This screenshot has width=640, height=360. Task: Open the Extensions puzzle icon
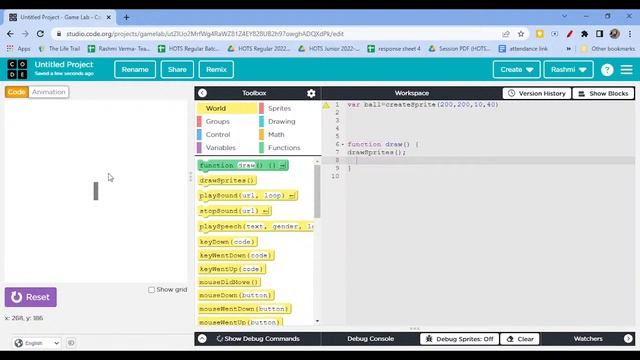[584, 34]
